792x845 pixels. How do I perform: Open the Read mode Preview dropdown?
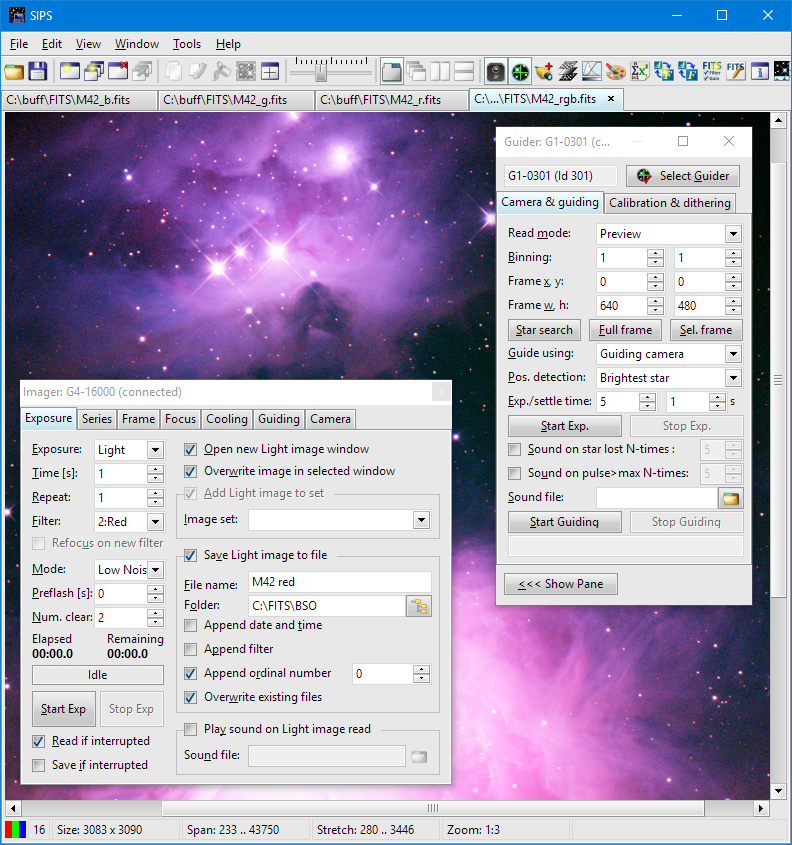tap(733, 234)
